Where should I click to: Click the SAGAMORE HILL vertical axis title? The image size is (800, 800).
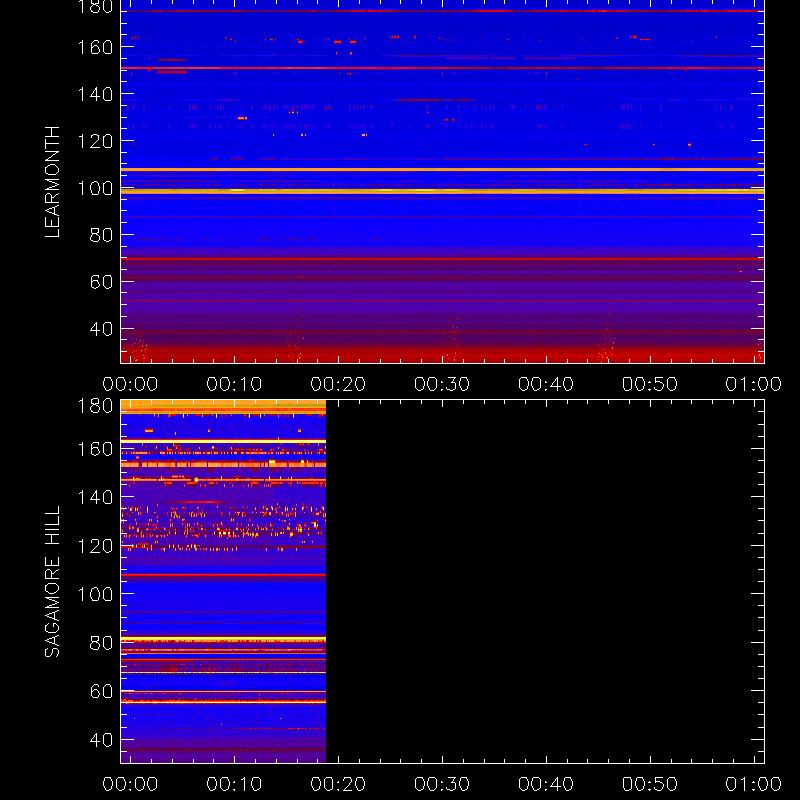click(x=53, y=582)
